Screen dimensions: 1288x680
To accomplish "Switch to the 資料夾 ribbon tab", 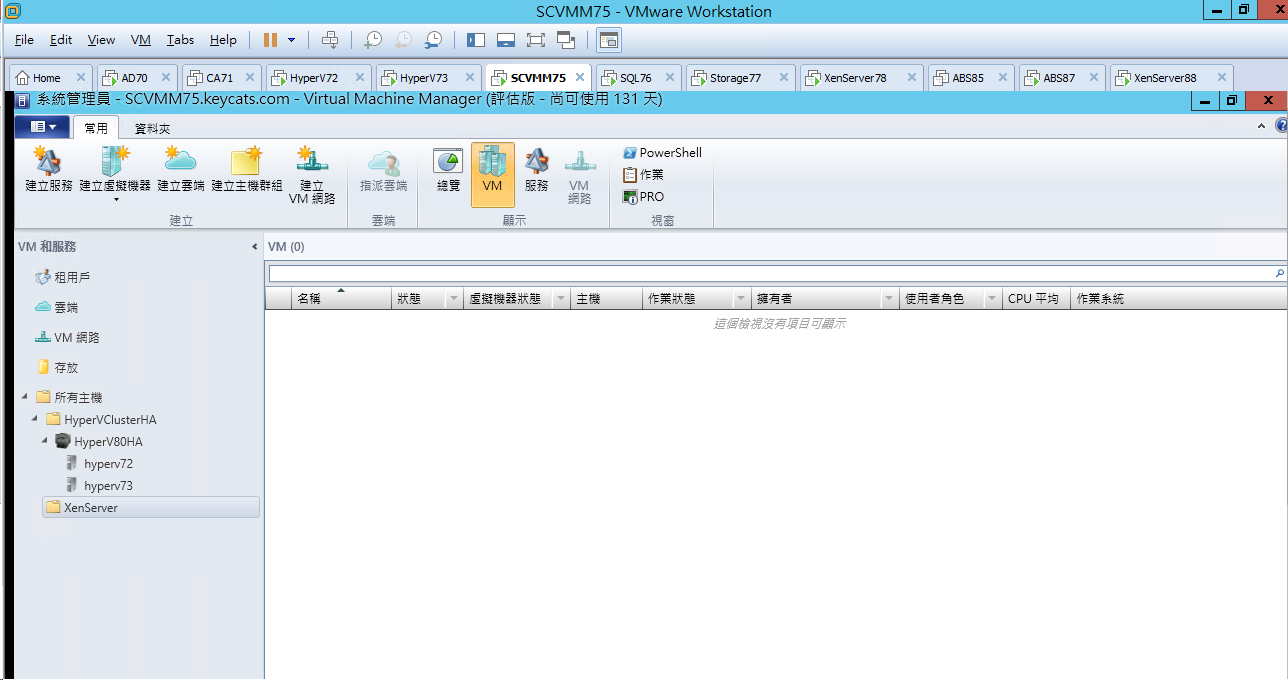I will pyautogui.click(x=153, y=129).
